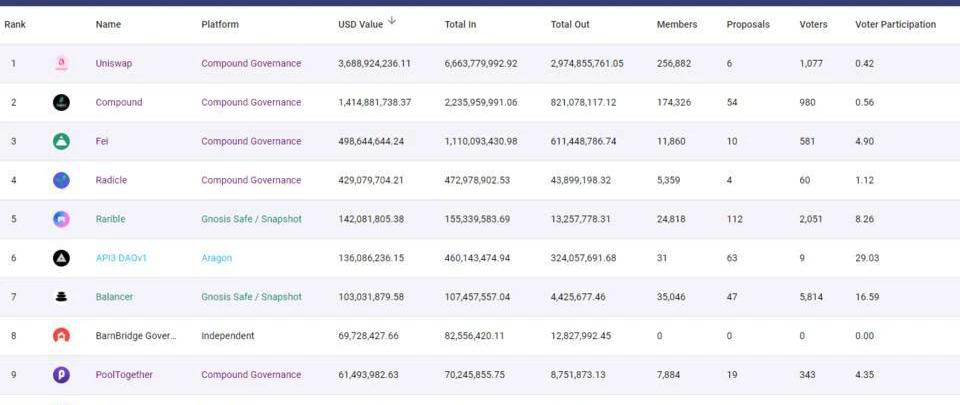Click Compound Governance platform in Compound row

[251, 102]
